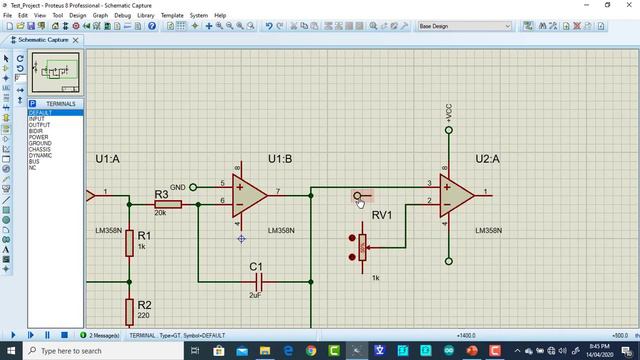This screenshot has height=360, width=640.
Task: Select the 2D Graphics Text tool
Action: pyautogui.click(x=6, y=249)
